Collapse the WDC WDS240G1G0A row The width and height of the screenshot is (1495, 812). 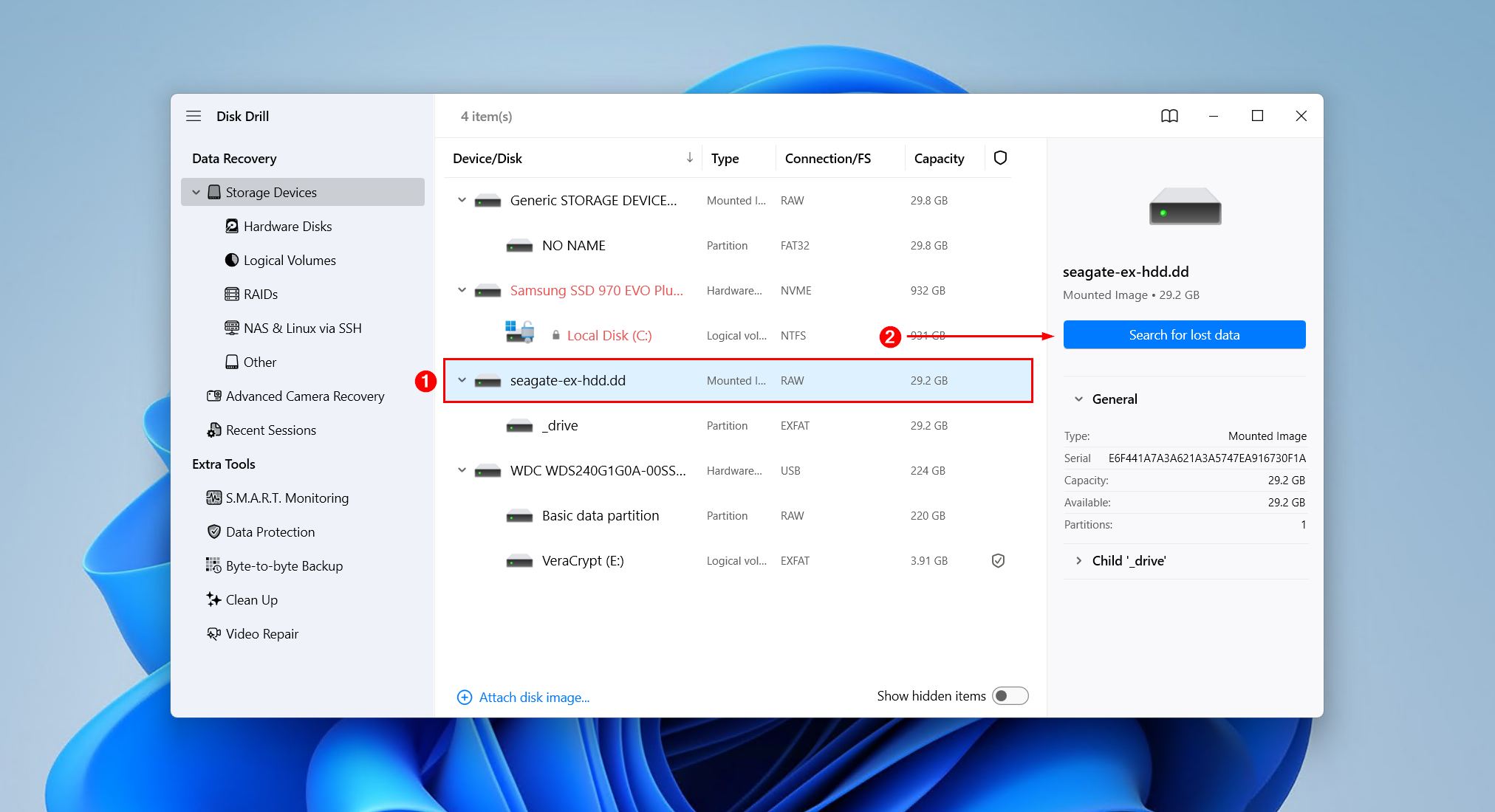462,470
